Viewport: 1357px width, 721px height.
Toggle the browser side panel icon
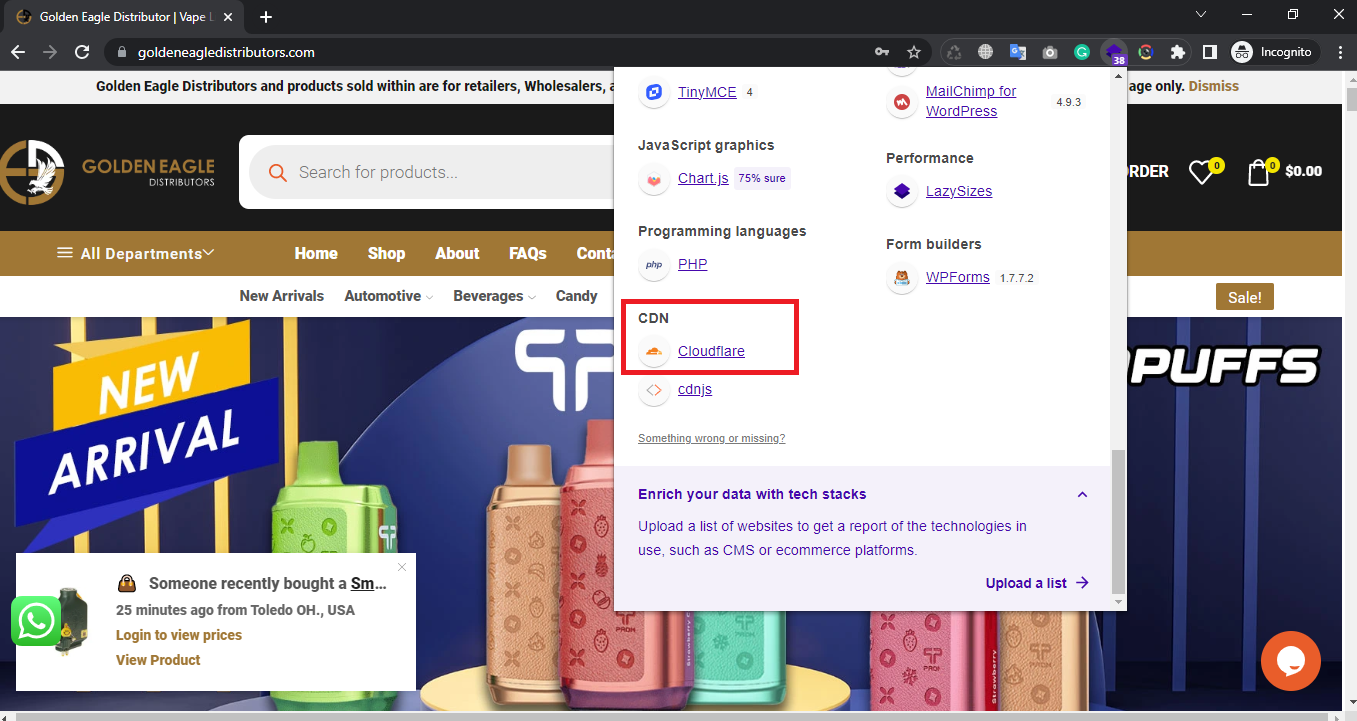tap(1209, 52)
